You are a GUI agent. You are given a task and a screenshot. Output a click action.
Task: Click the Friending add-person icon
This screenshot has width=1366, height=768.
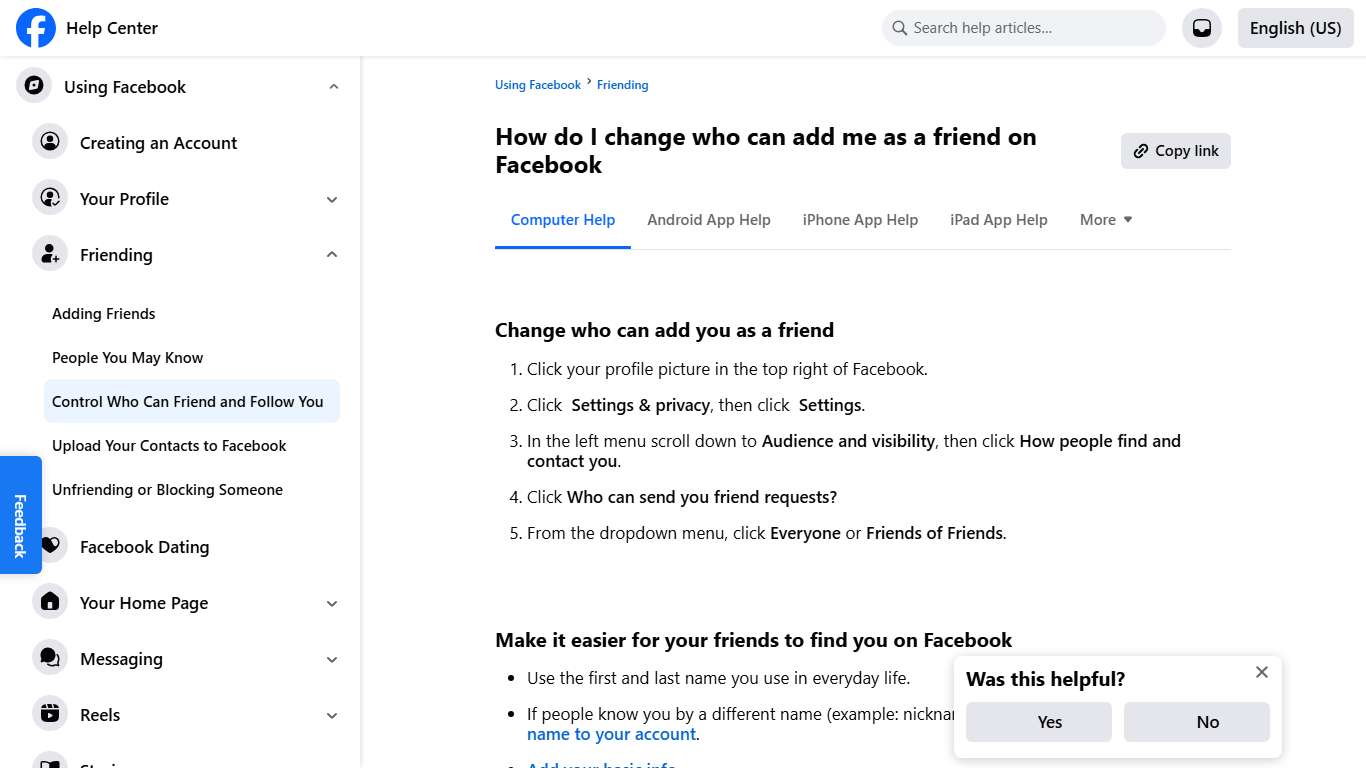(50, 254)
